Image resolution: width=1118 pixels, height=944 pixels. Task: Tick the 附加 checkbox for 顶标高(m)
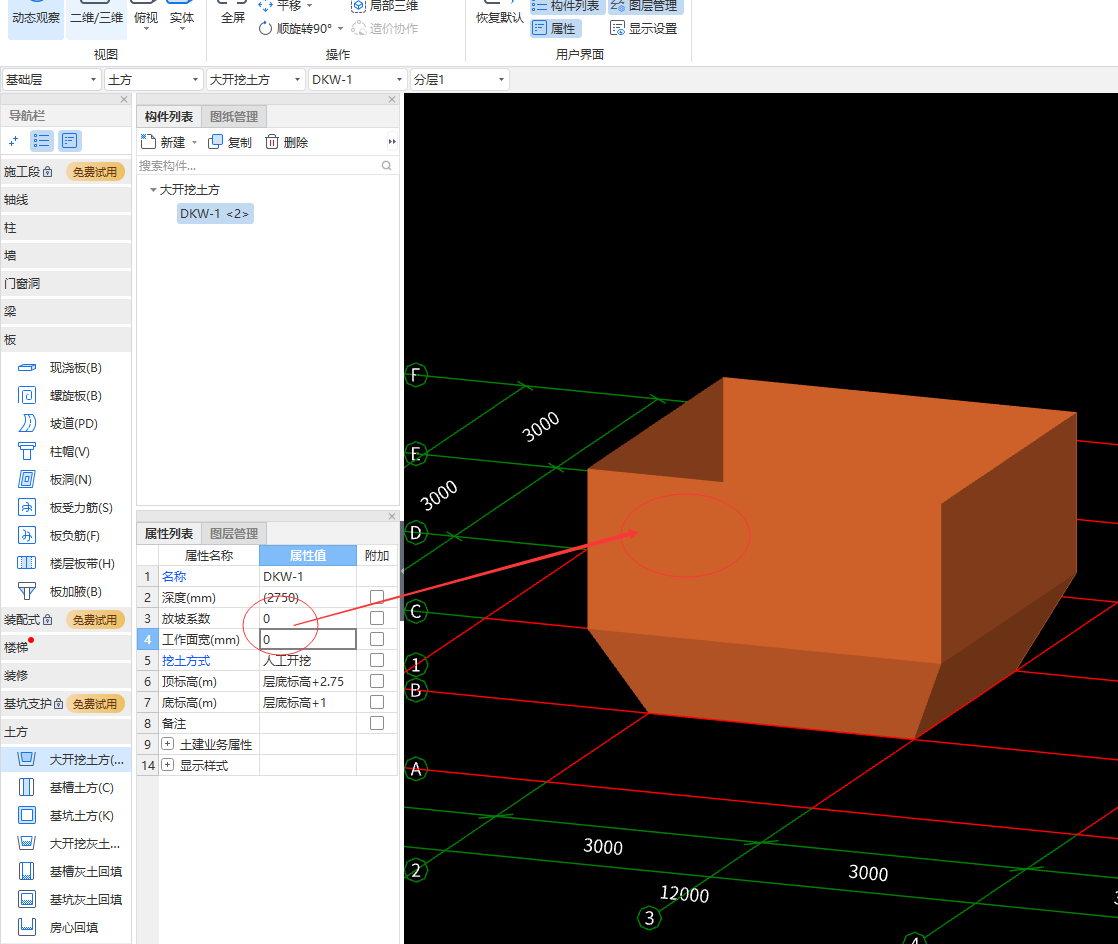(377, 681)
